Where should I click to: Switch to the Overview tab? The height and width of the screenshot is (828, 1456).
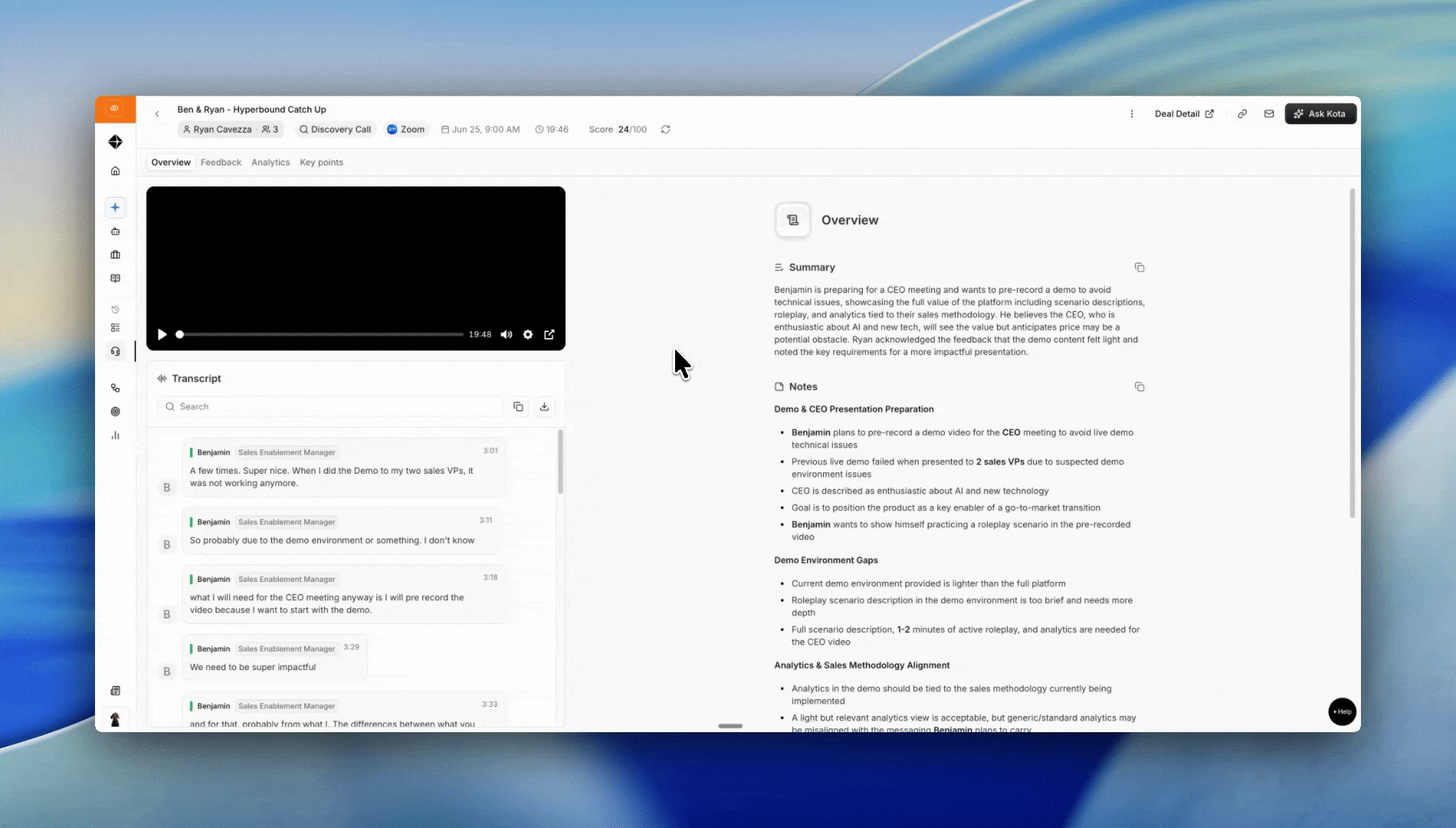click(171, 163)
